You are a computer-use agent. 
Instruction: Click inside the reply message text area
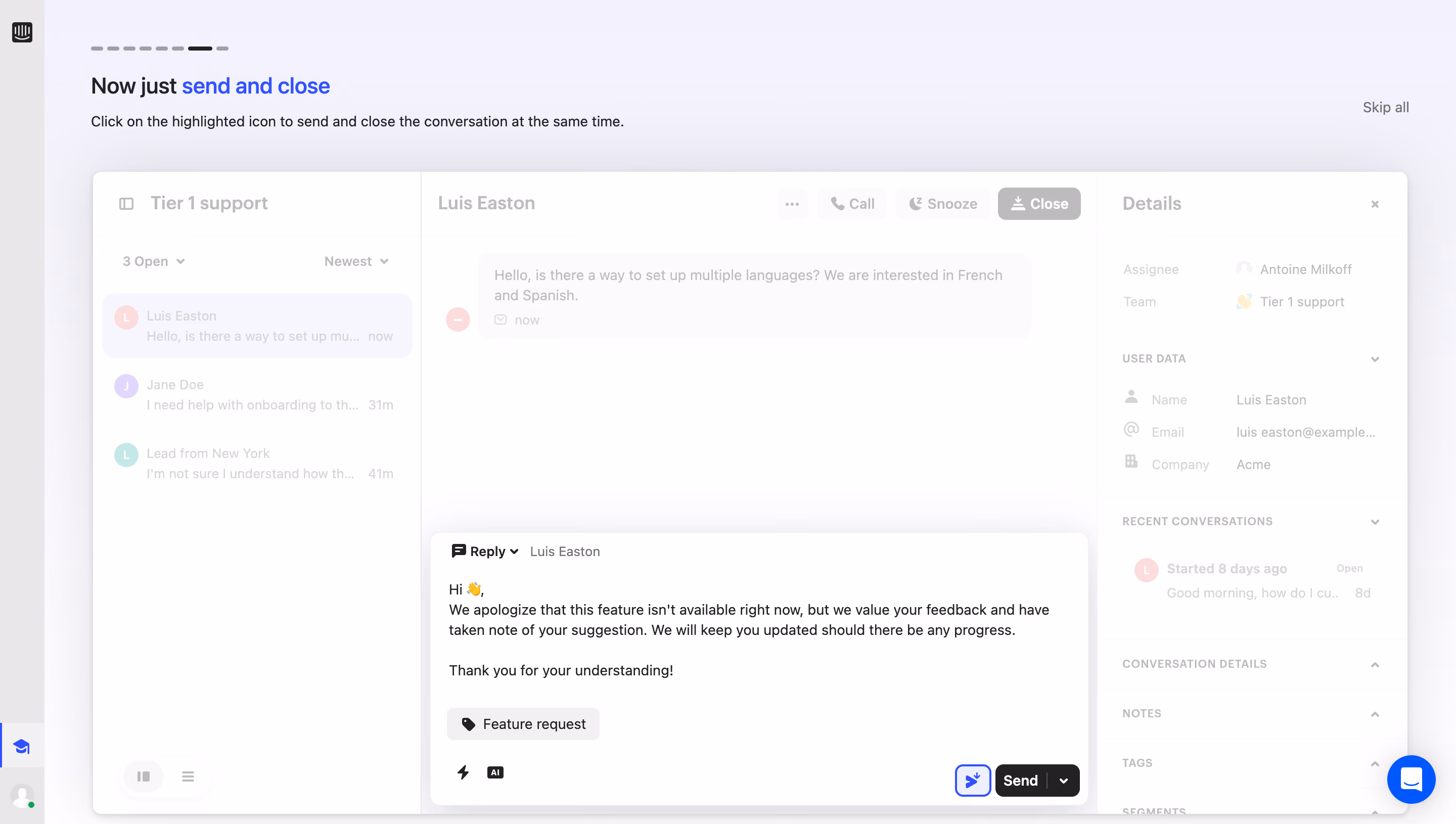(758, 629)
